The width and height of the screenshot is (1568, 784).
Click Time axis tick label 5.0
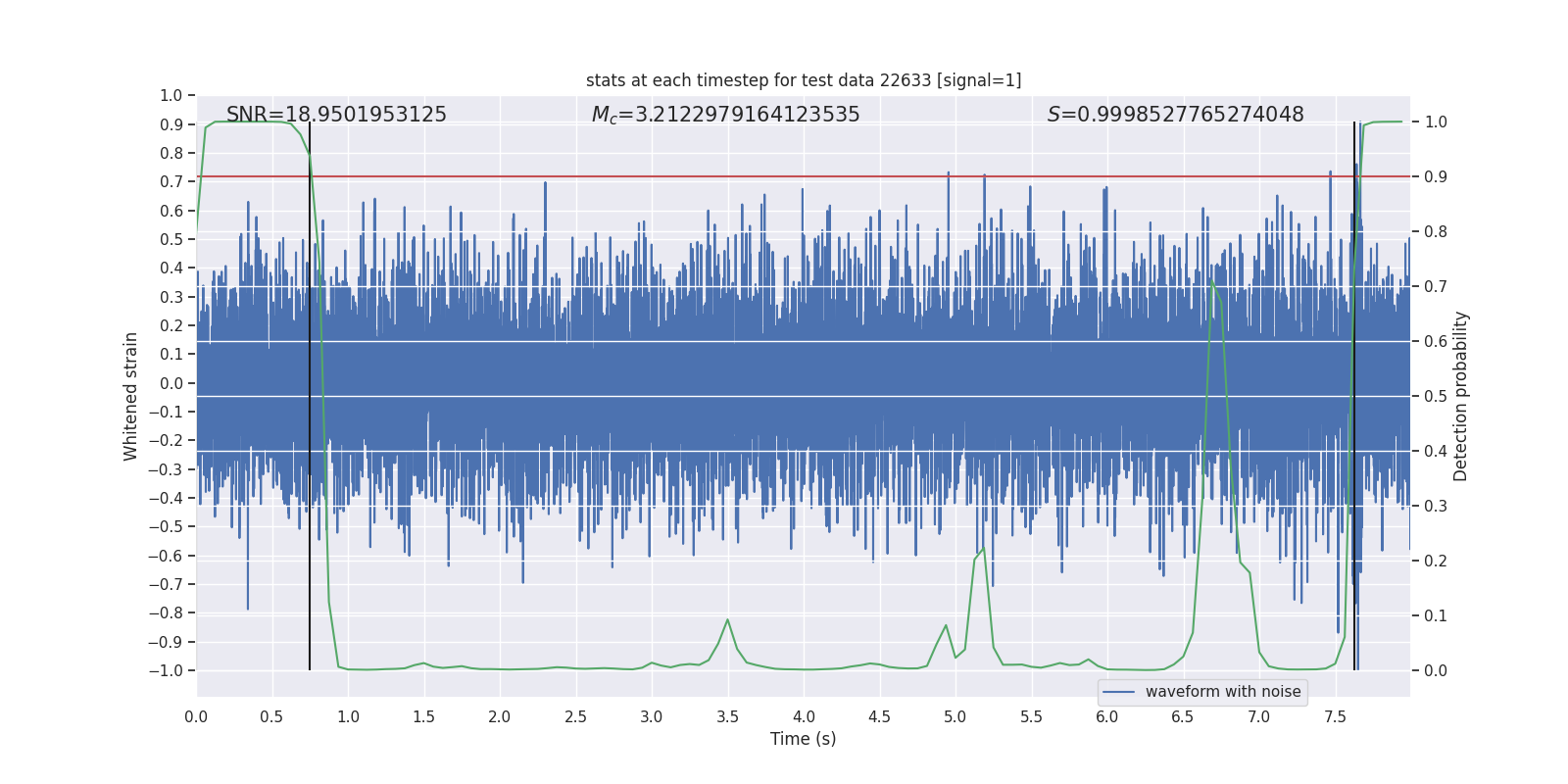point(955,717)
